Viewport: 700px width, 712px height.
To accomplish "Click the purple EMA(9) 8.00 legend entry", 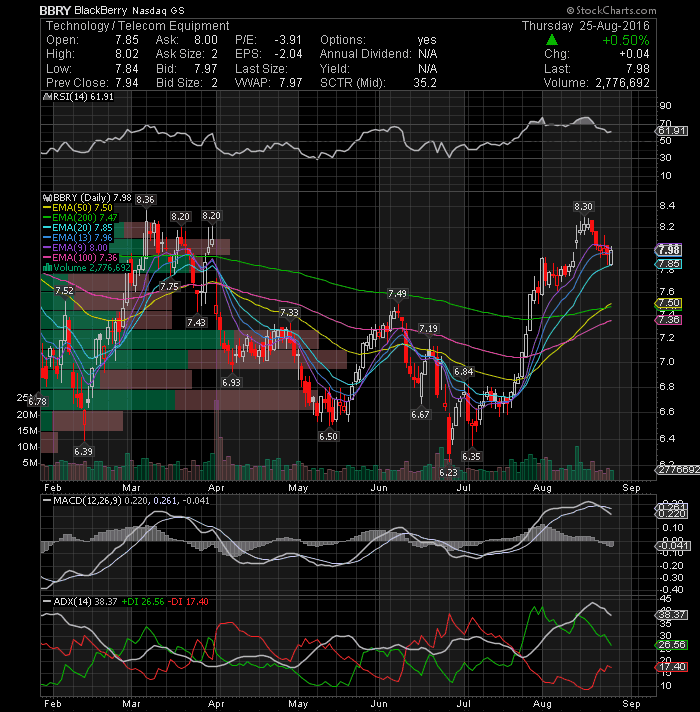I will coord(75,247).
